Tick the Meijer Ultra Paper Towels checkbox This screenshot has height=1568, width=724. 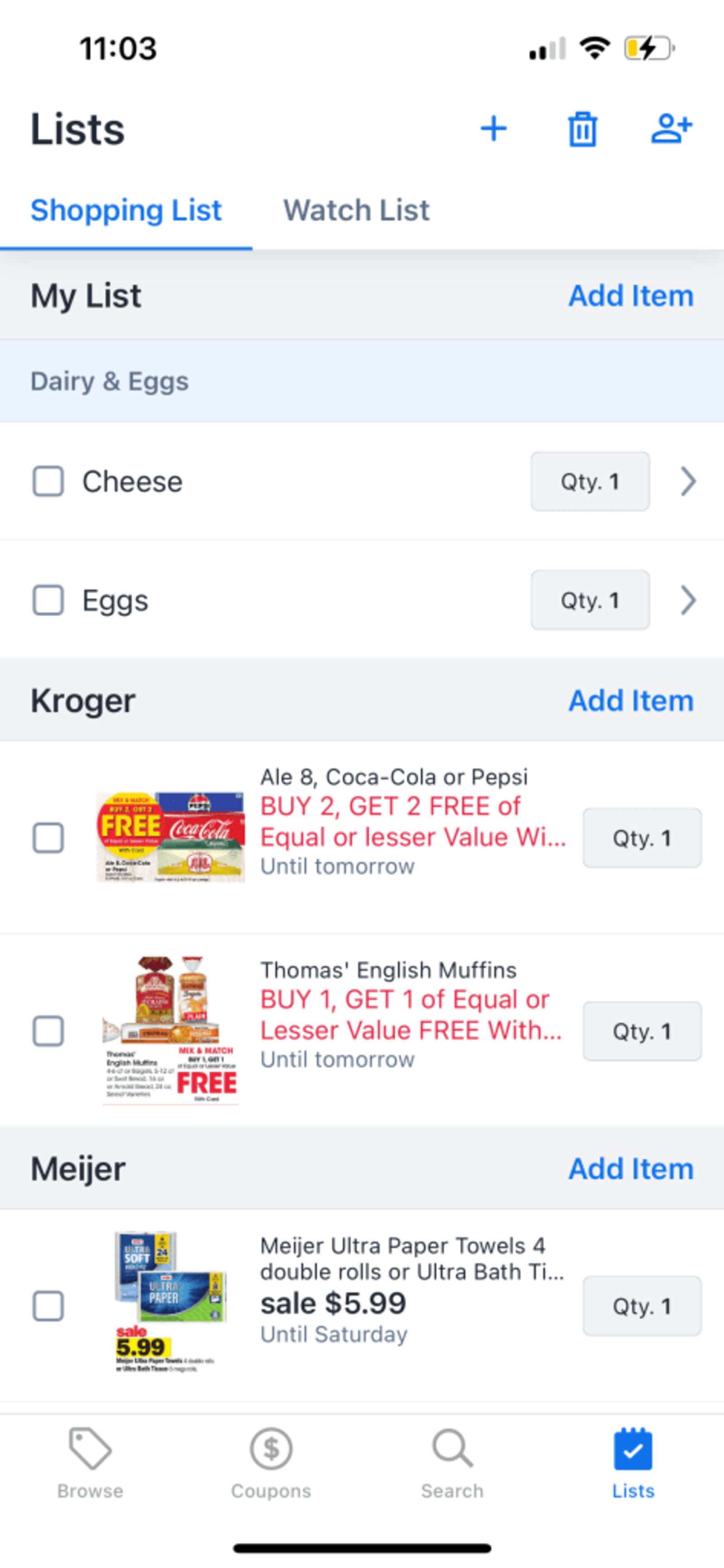pos(48,1305)
